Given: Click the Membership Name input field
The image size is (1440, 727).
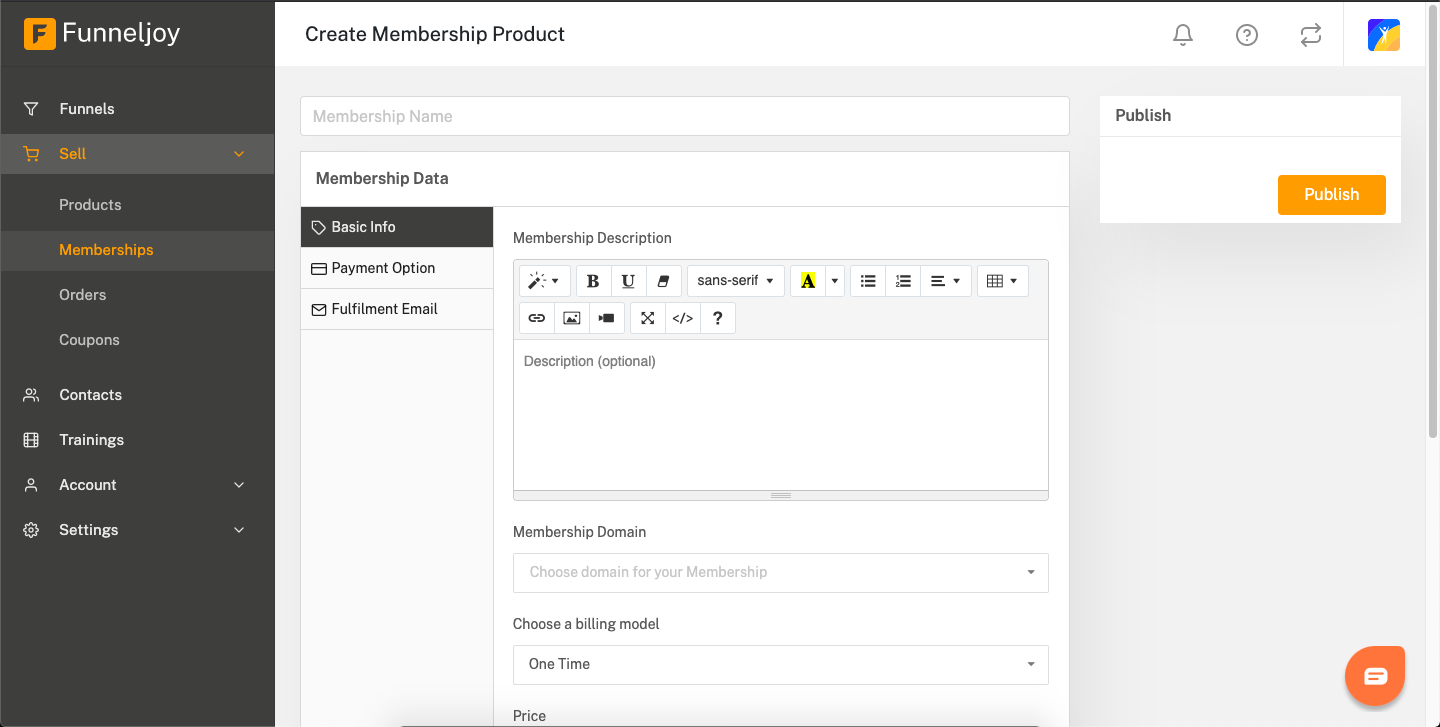Looking at the screenshot, I should point(685,116).
